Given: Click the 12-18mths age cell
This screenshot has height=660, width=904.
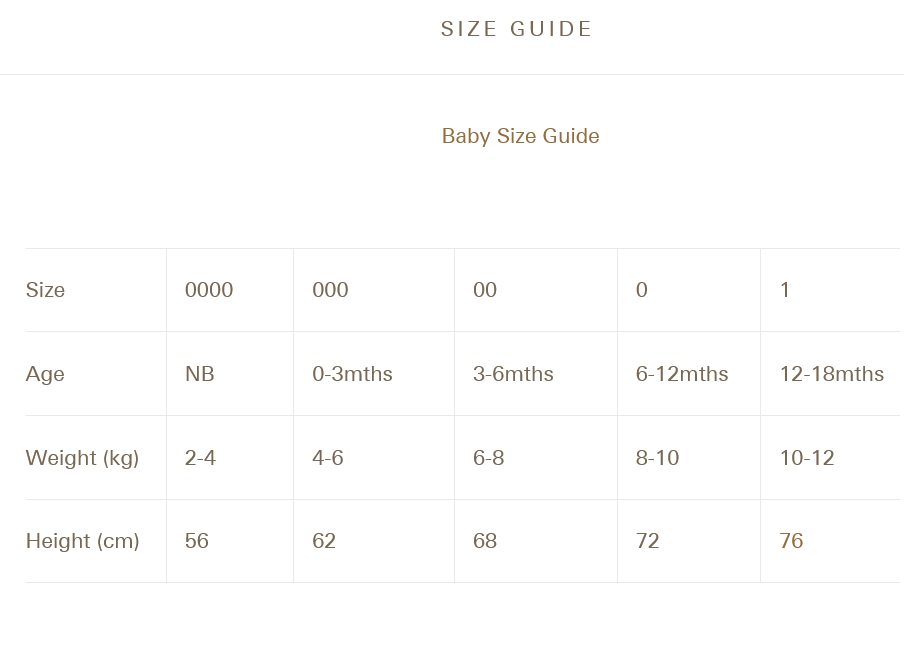Looking at the screenshot, I should click(832, 374).
